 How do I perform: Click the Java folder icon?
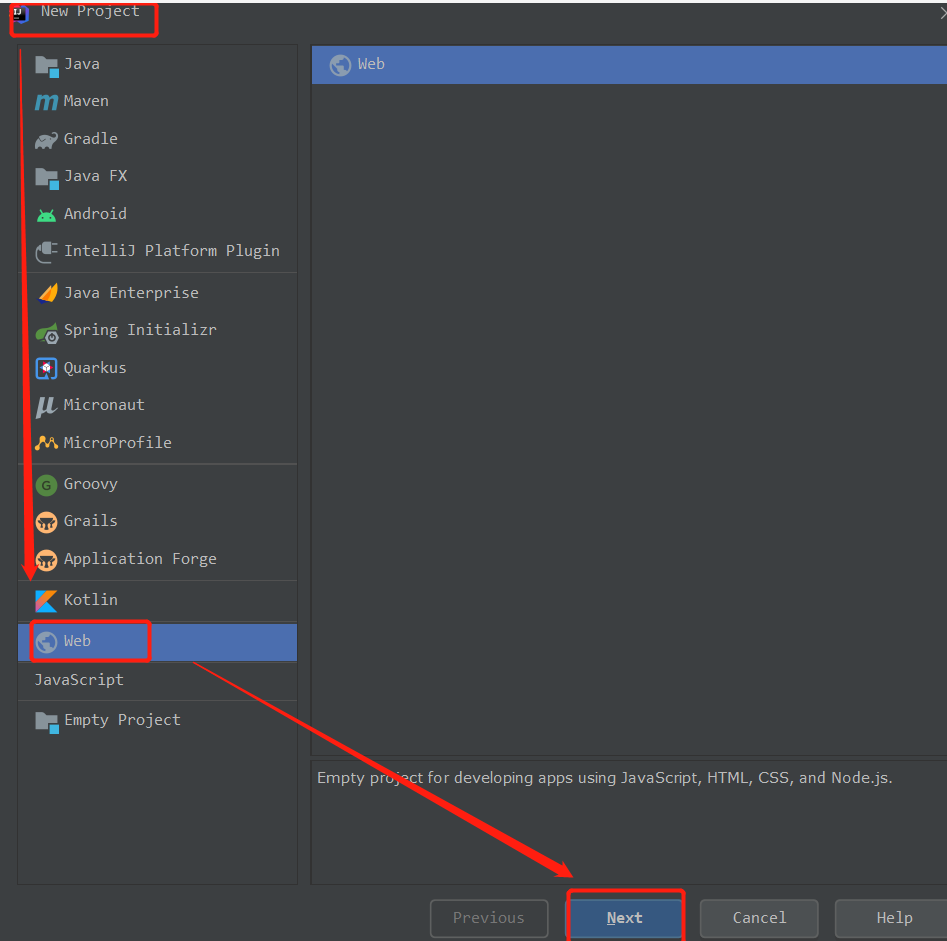coord(47,66)
